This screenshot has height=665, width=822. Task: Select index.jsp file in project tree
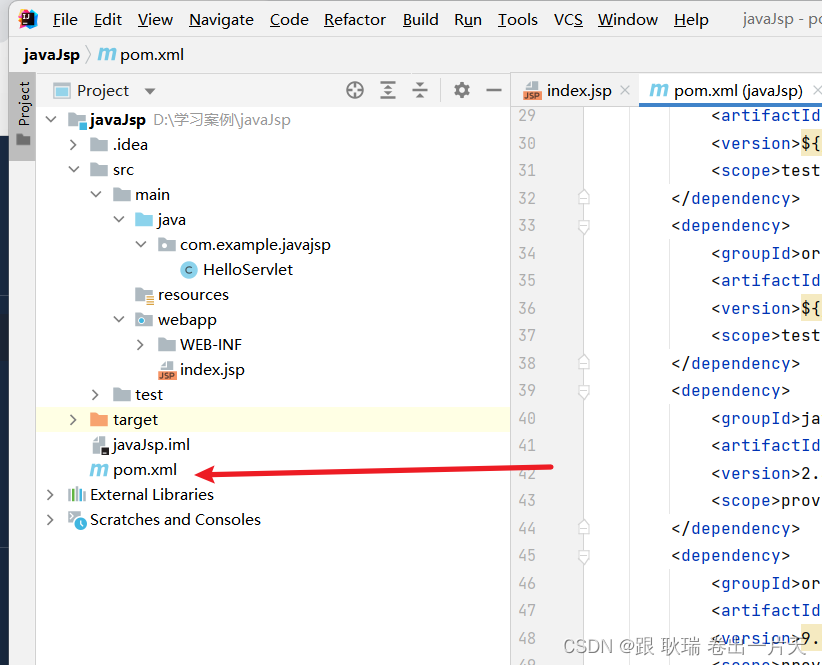pos(212,370)
